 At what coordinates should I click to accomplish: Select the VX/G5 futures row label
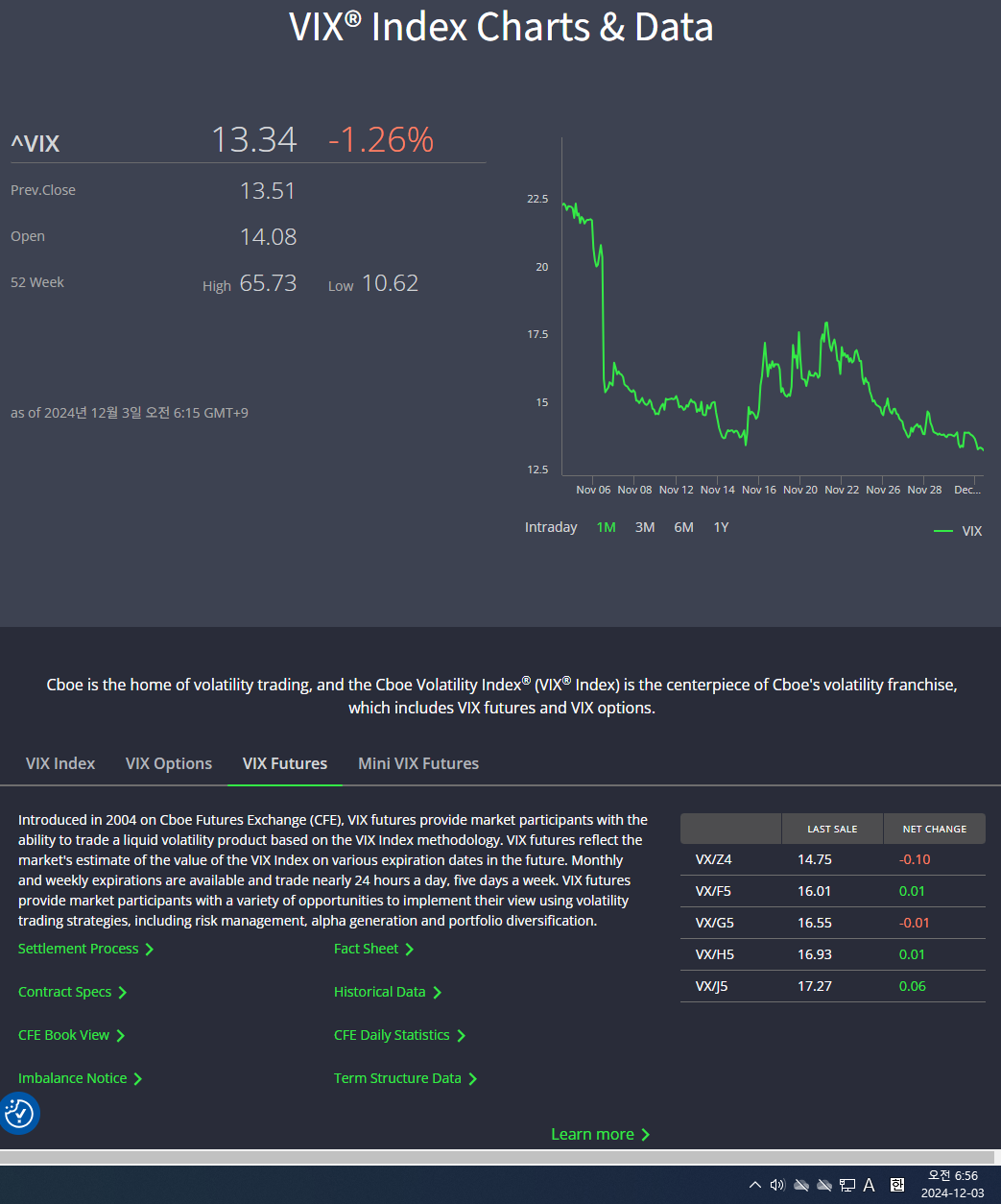point(714,923)
